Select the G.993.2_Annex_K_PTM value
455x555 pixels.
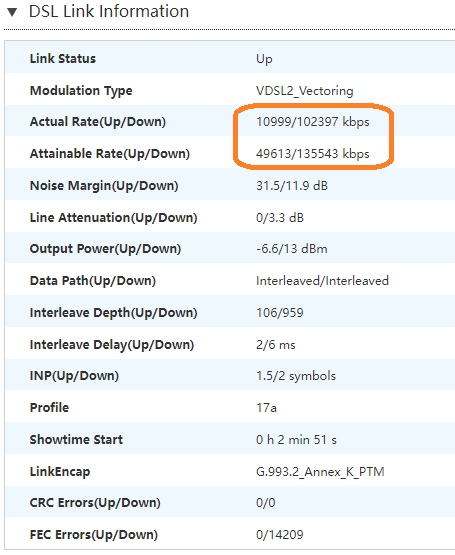click(x=320, y=472)
